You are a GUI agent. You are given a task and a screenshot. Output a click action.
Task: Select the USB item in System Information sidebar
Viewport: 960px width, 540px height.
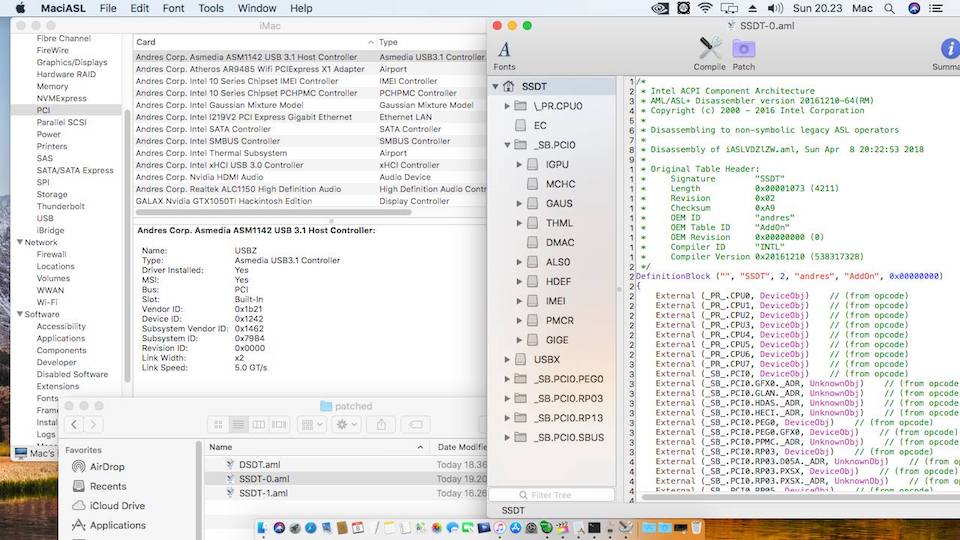pyautogui.click(x=45, y=219)
